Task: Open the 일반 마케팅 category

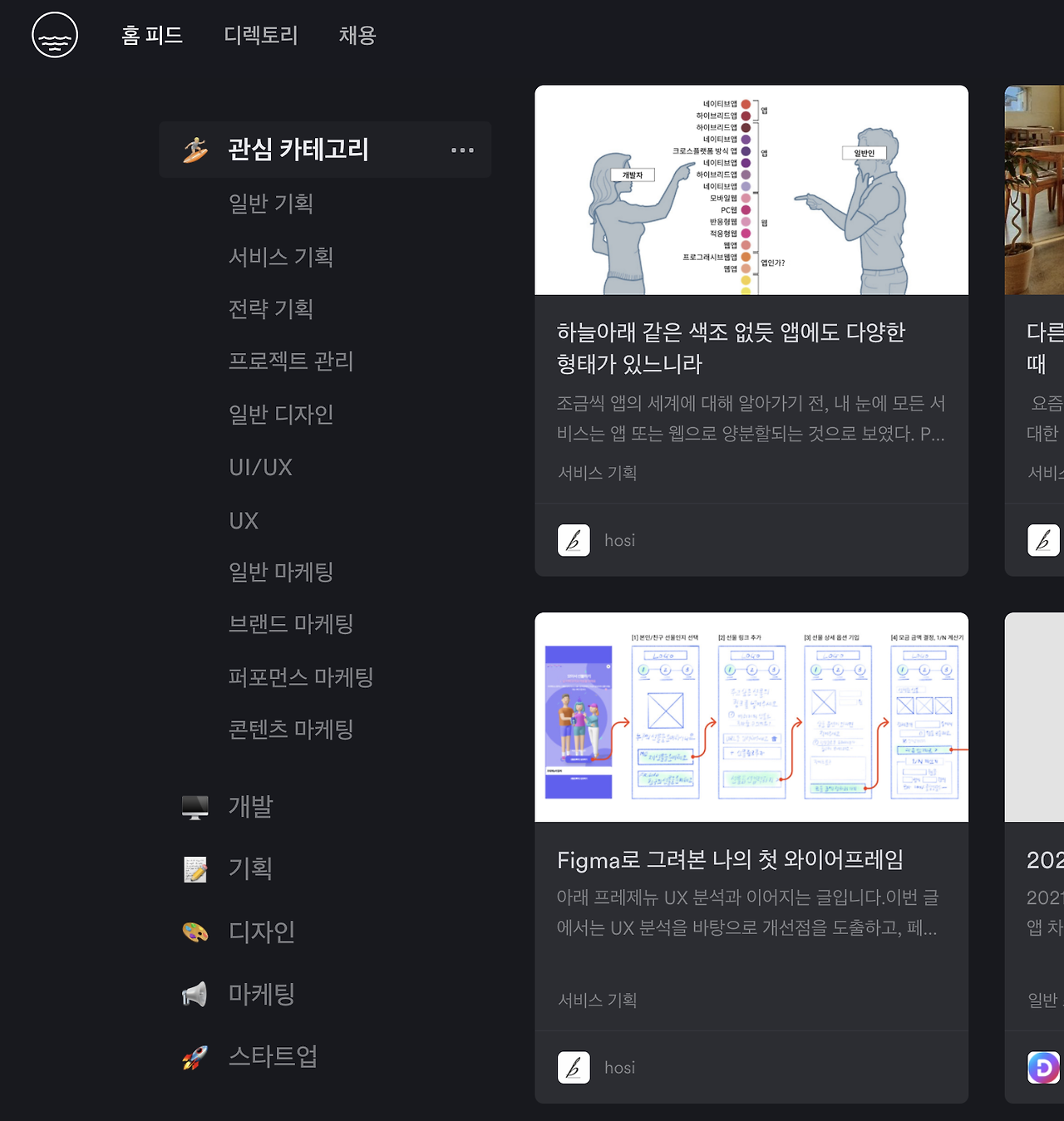Action: [281, 572]
